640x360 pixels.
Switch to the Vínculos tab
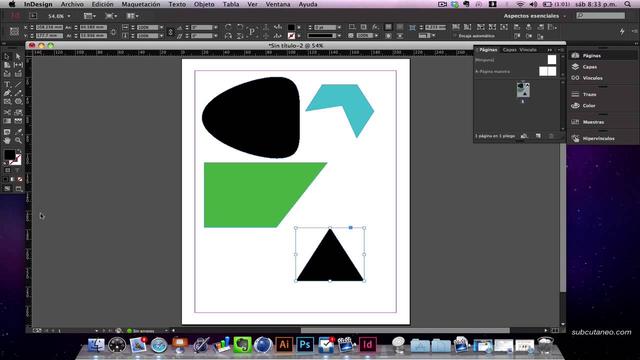528,50
